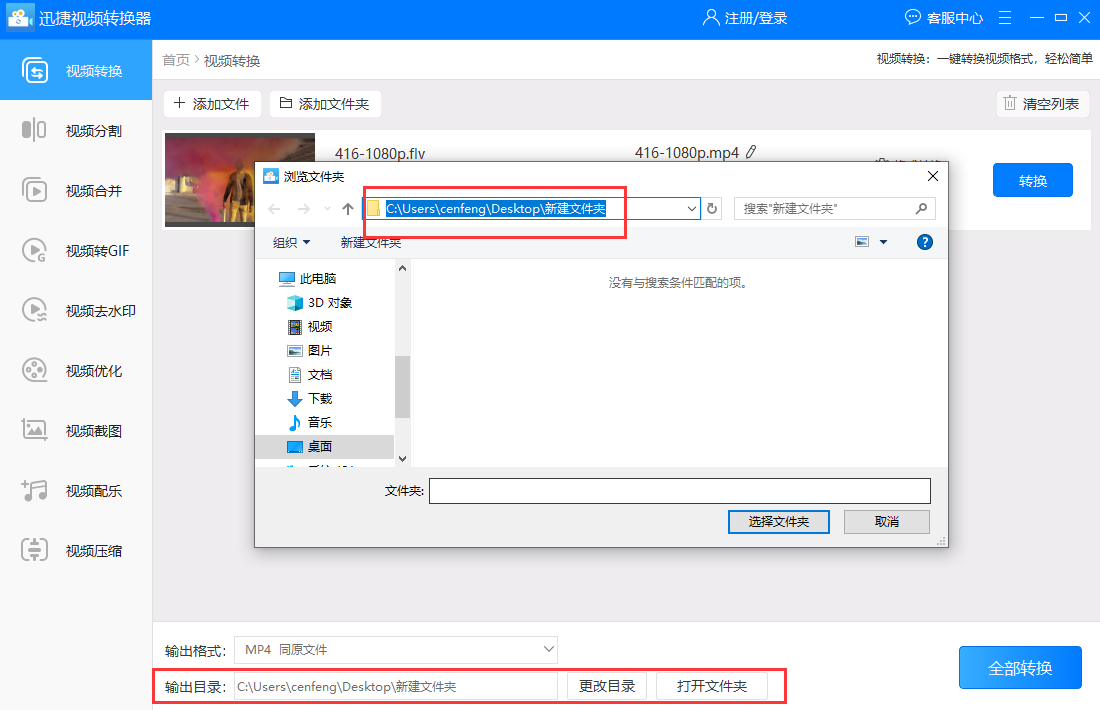Click 首页 breadcrumb link
Screen dimensions: 1100x710
tap(176, 60)
